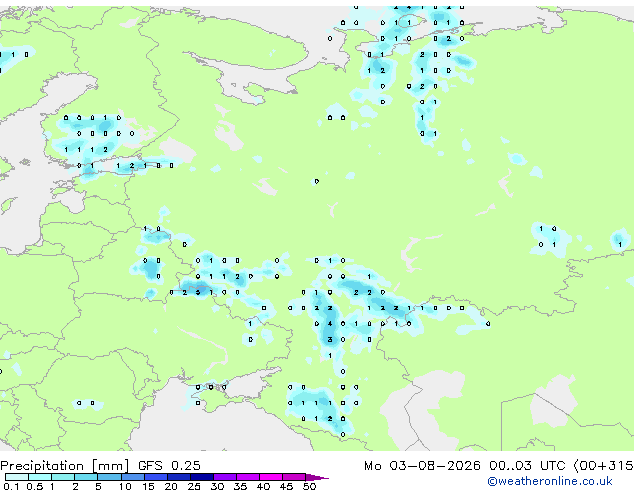Pick the lightest 0.1–0.5 mm legend swatch

coord(17,477)
